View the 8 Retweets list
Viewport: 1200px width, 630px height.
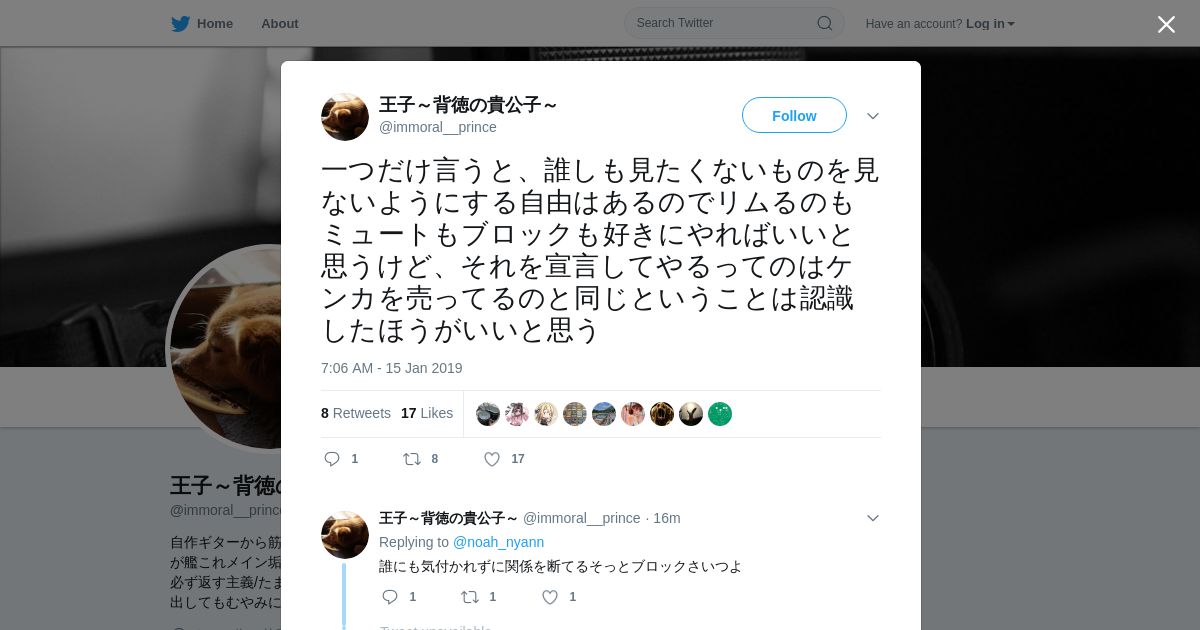click(x=356, y=413)
